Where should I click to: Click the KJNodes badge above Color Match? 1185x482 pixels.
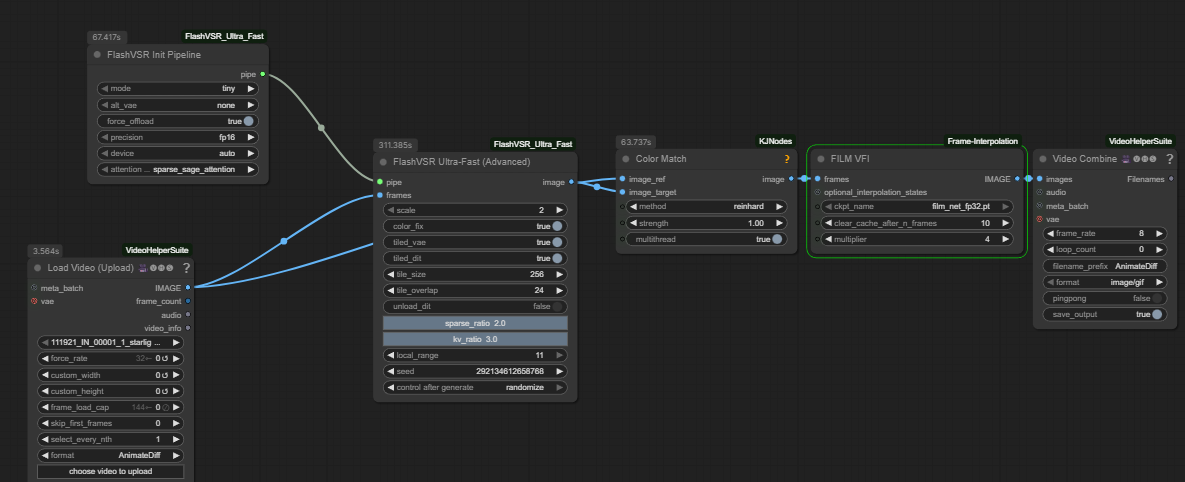point(775,141)
